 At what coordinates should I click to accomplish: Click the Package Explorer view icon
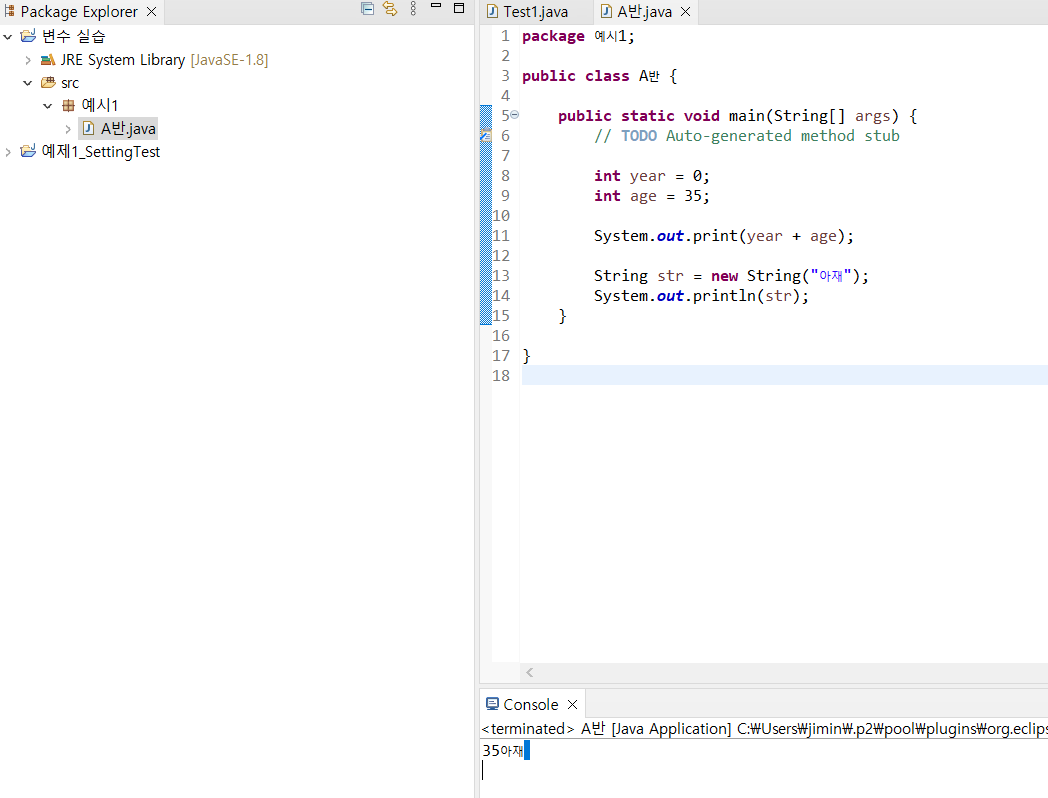(9, 11)
